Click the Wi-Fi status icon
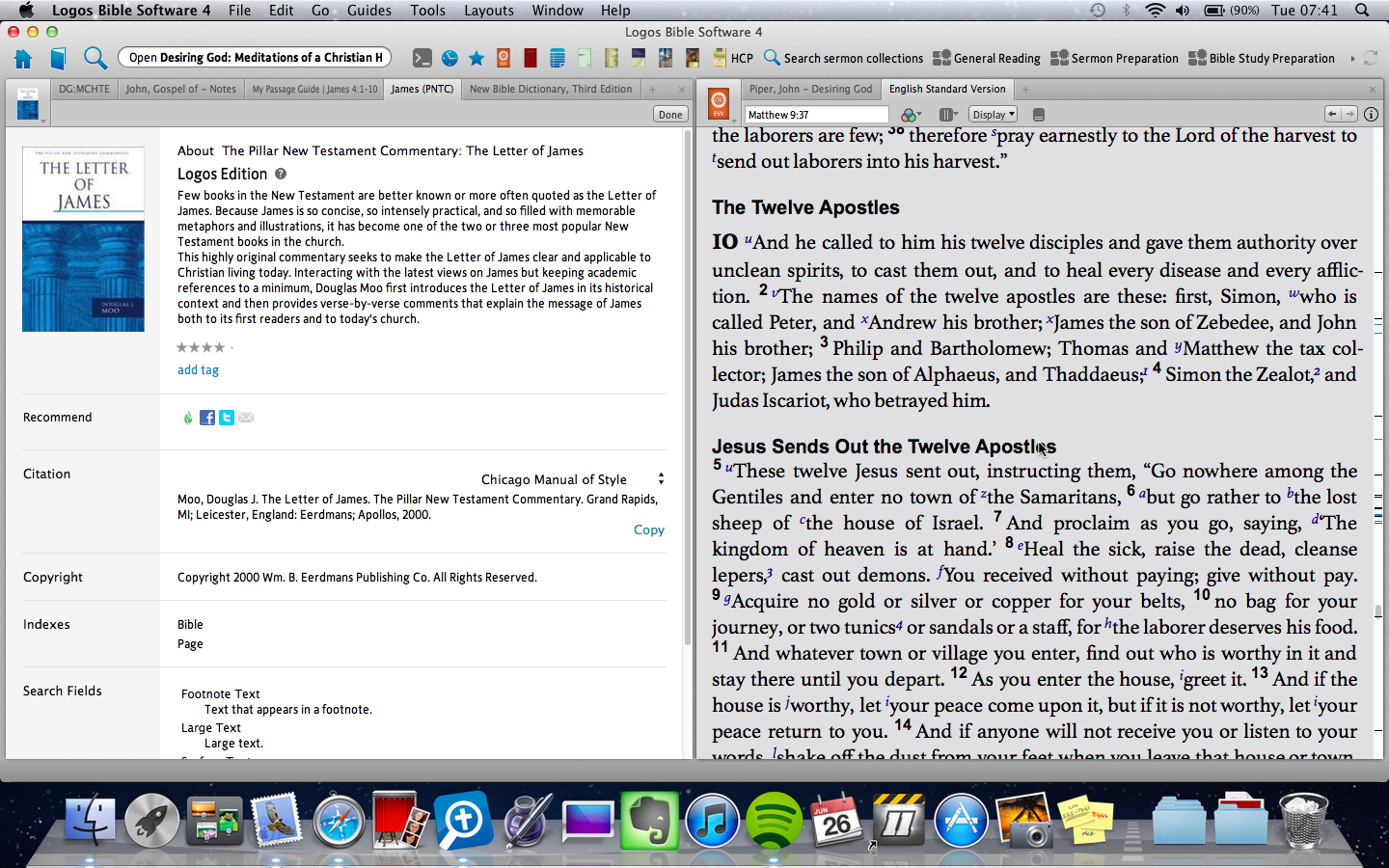 coord(1155,10)
